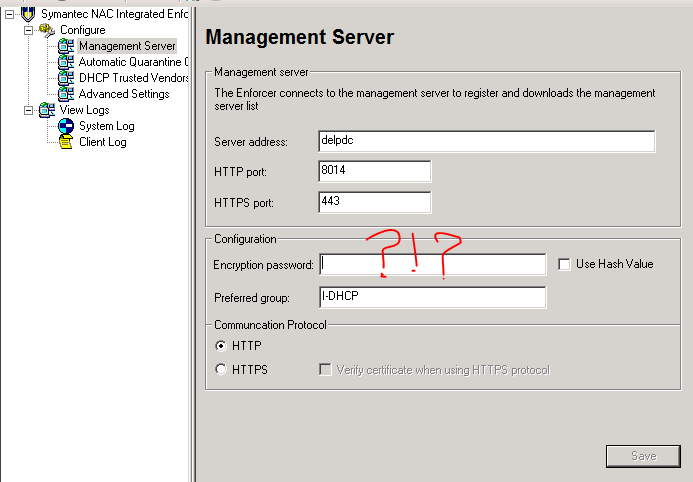Screen dimensions: 693x482
Task: Open DHCP Trusted Vendors item
Action: [133, 78]
